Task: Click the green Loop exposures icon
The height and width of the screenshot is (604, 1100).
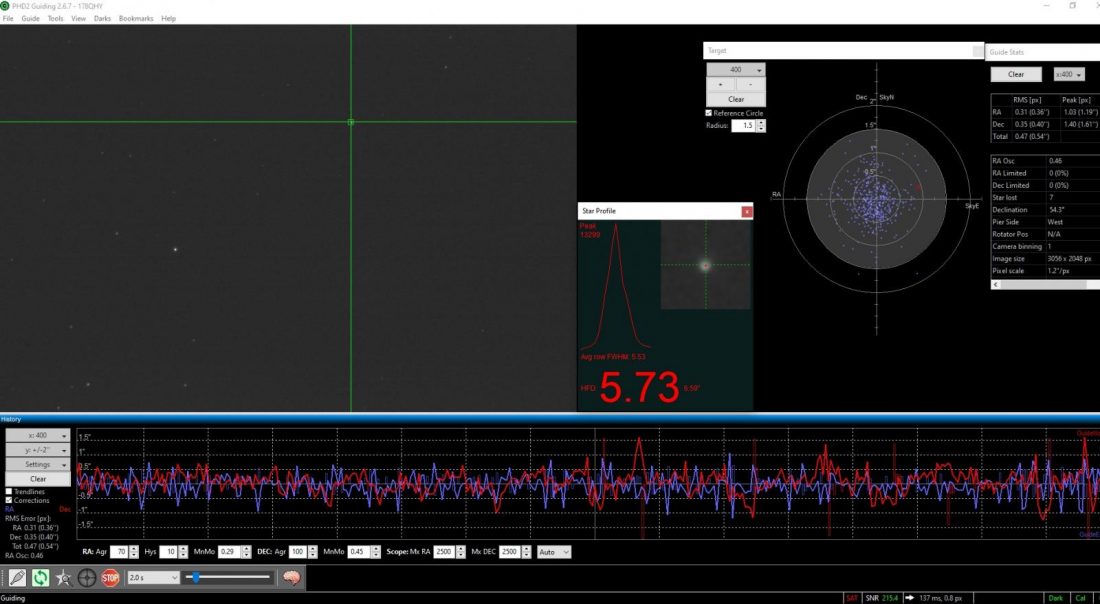Action: [x=41, y=578]
